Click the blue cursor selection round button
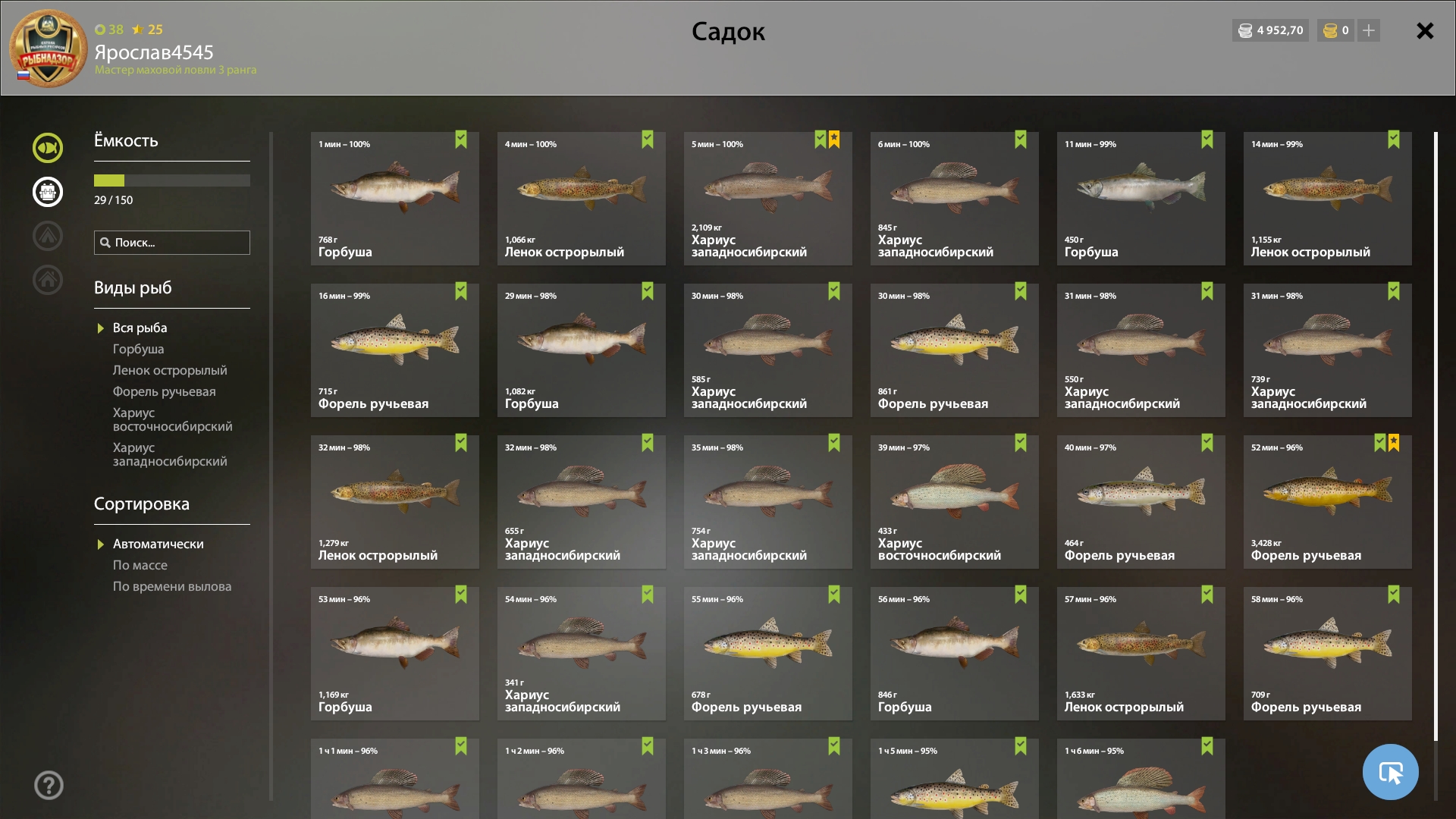This screenshot has width=1456, height=819. [x=1391, y=772]
